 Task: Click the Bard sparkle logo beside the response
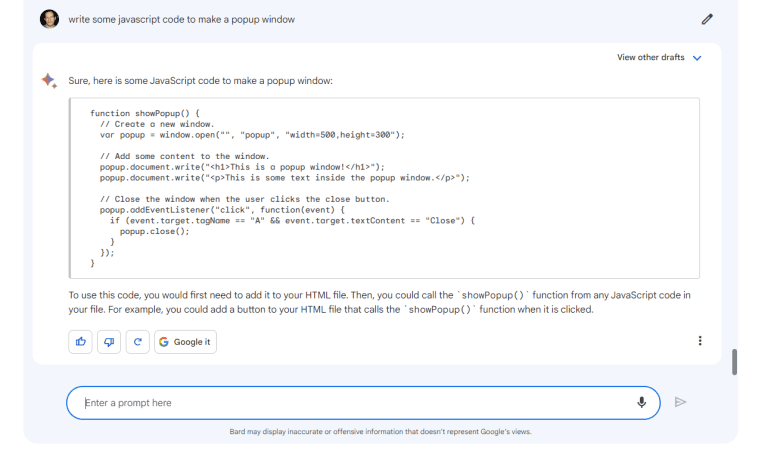click(49, 80)
